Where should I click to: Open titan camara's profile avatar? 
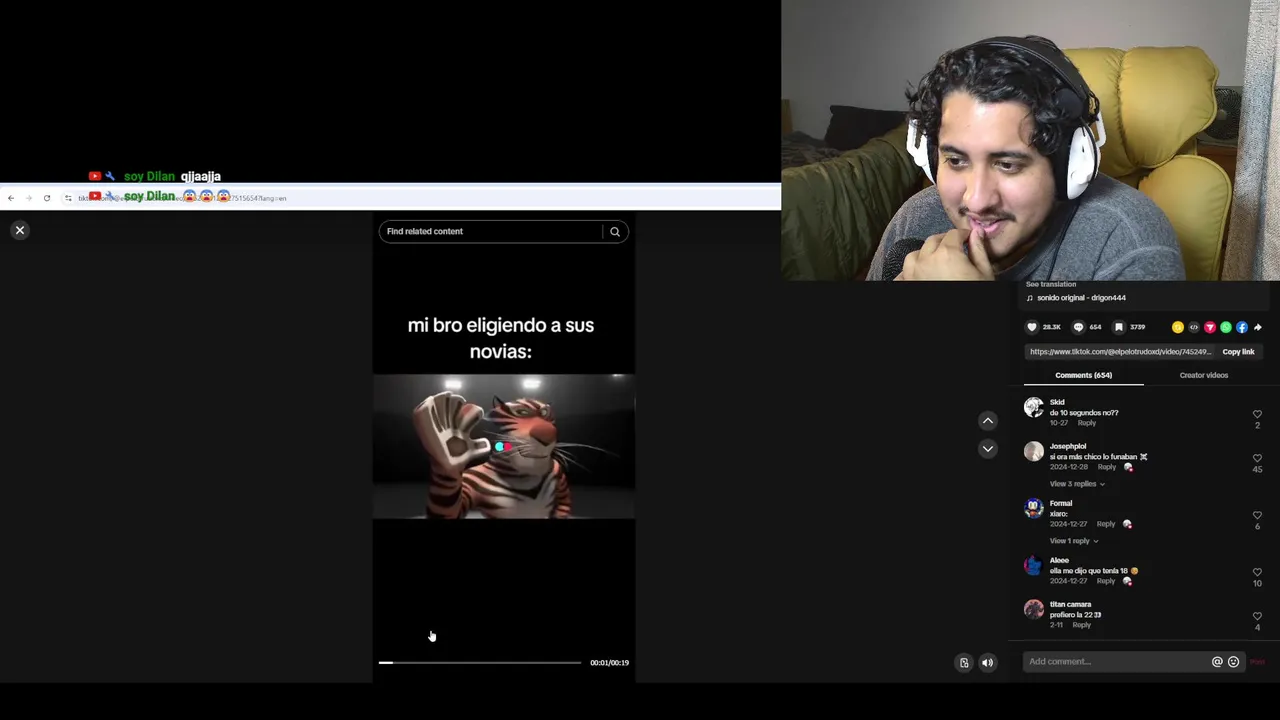point(1034,609)
